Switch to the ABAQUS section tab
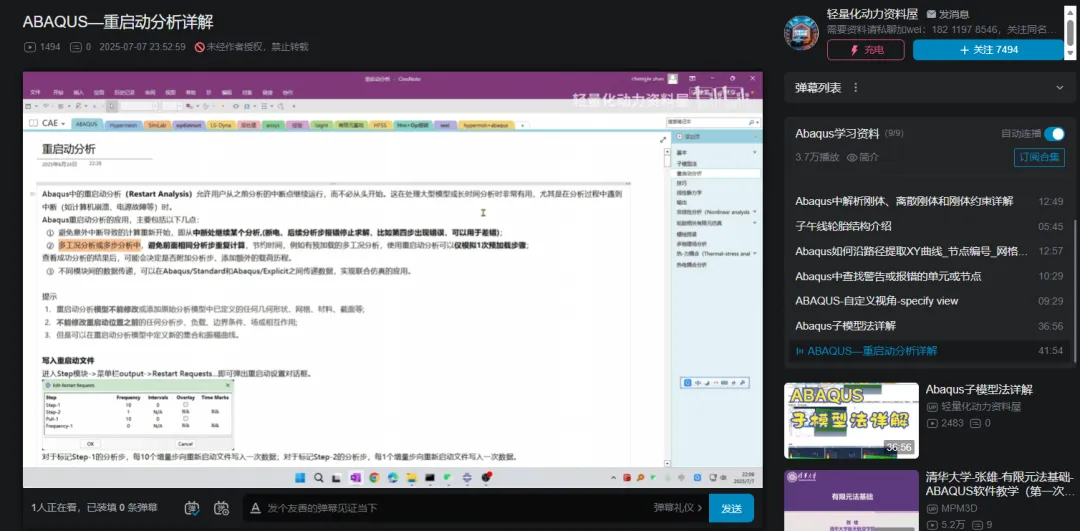1080x531 pixels. tap(87, 125)
